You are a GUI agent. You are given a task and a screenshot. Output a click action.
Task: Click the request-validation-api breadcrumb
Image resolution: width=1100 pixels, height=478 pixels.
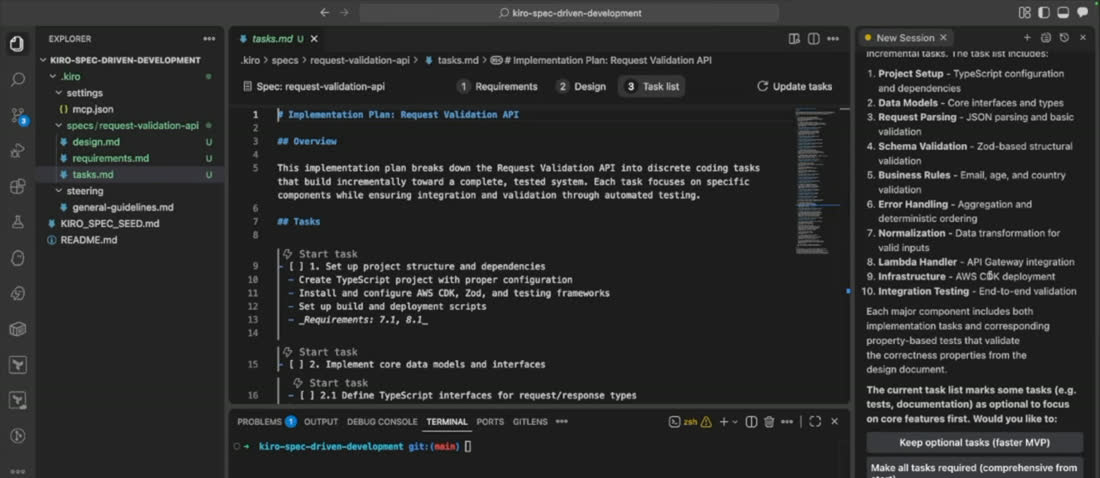(x=360, y=60)
